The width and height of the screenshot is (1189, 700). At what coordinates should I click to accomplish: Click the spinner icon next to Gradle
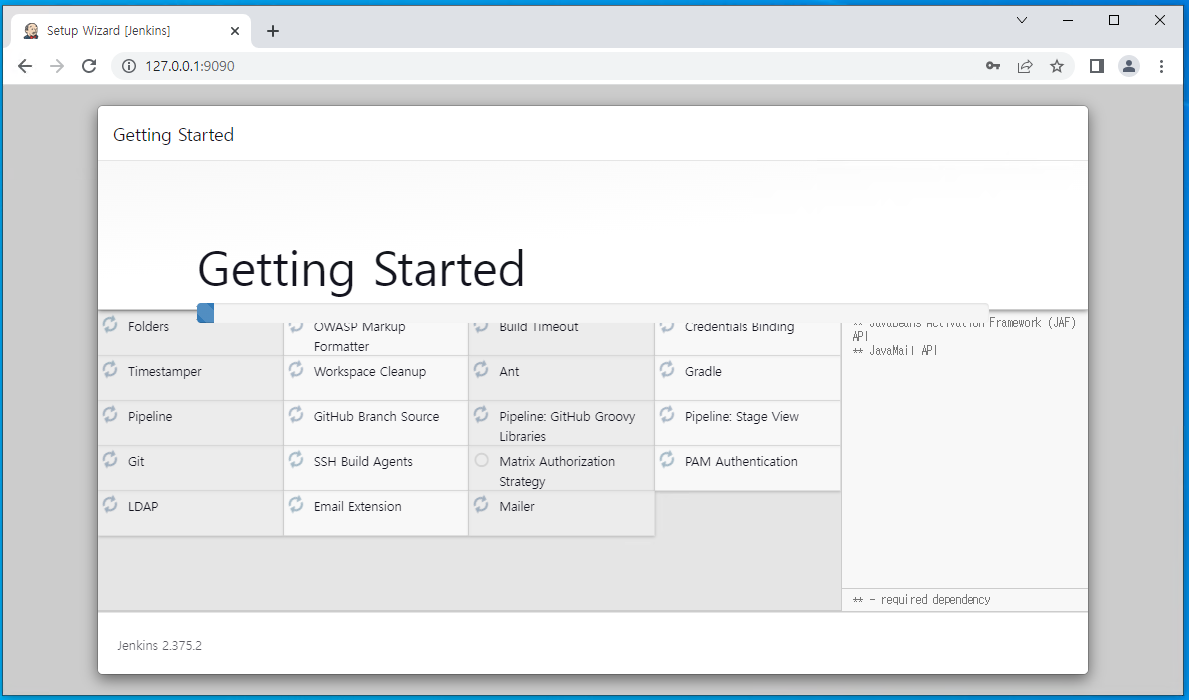pos(667,369)
